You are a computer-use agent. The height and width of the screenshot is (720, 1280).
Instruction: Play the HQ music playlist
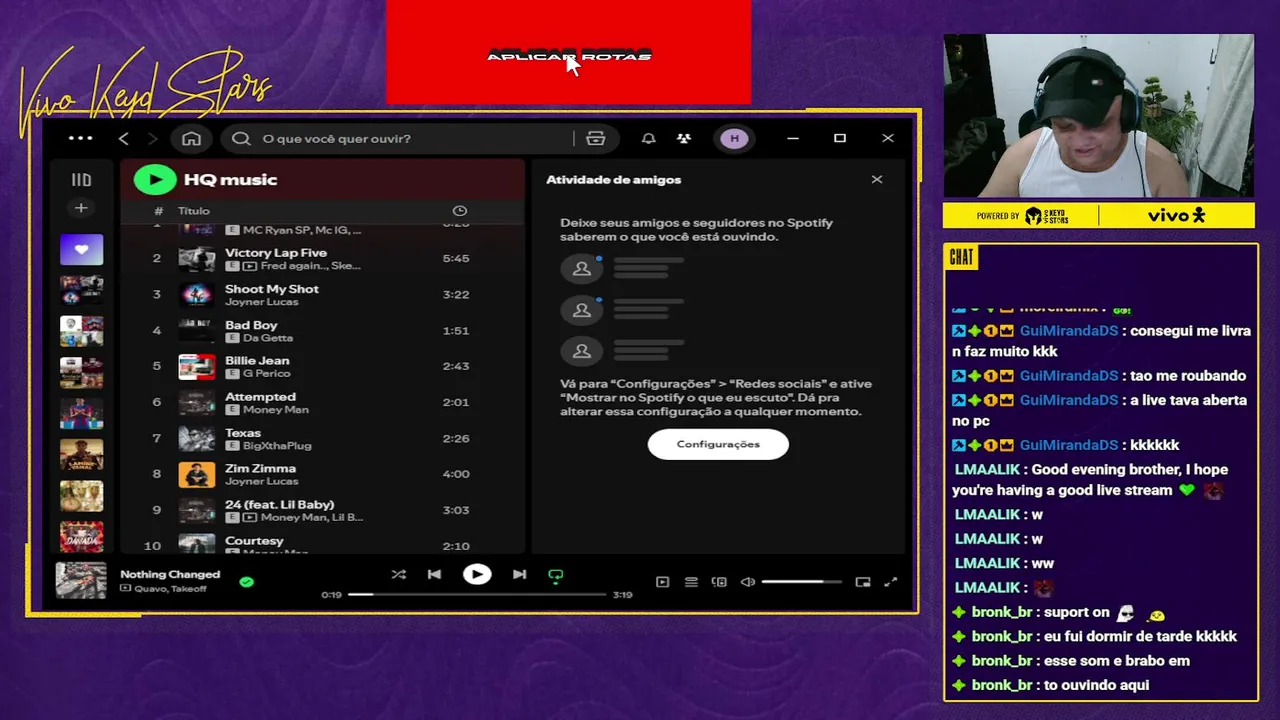[x=155, y=179]
